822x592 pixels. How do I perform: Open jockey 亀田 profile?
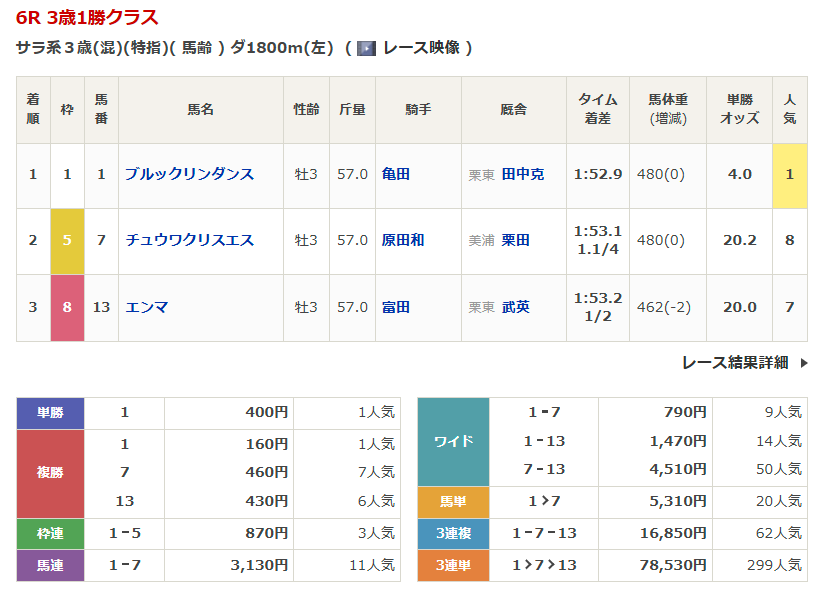[396, 174]
